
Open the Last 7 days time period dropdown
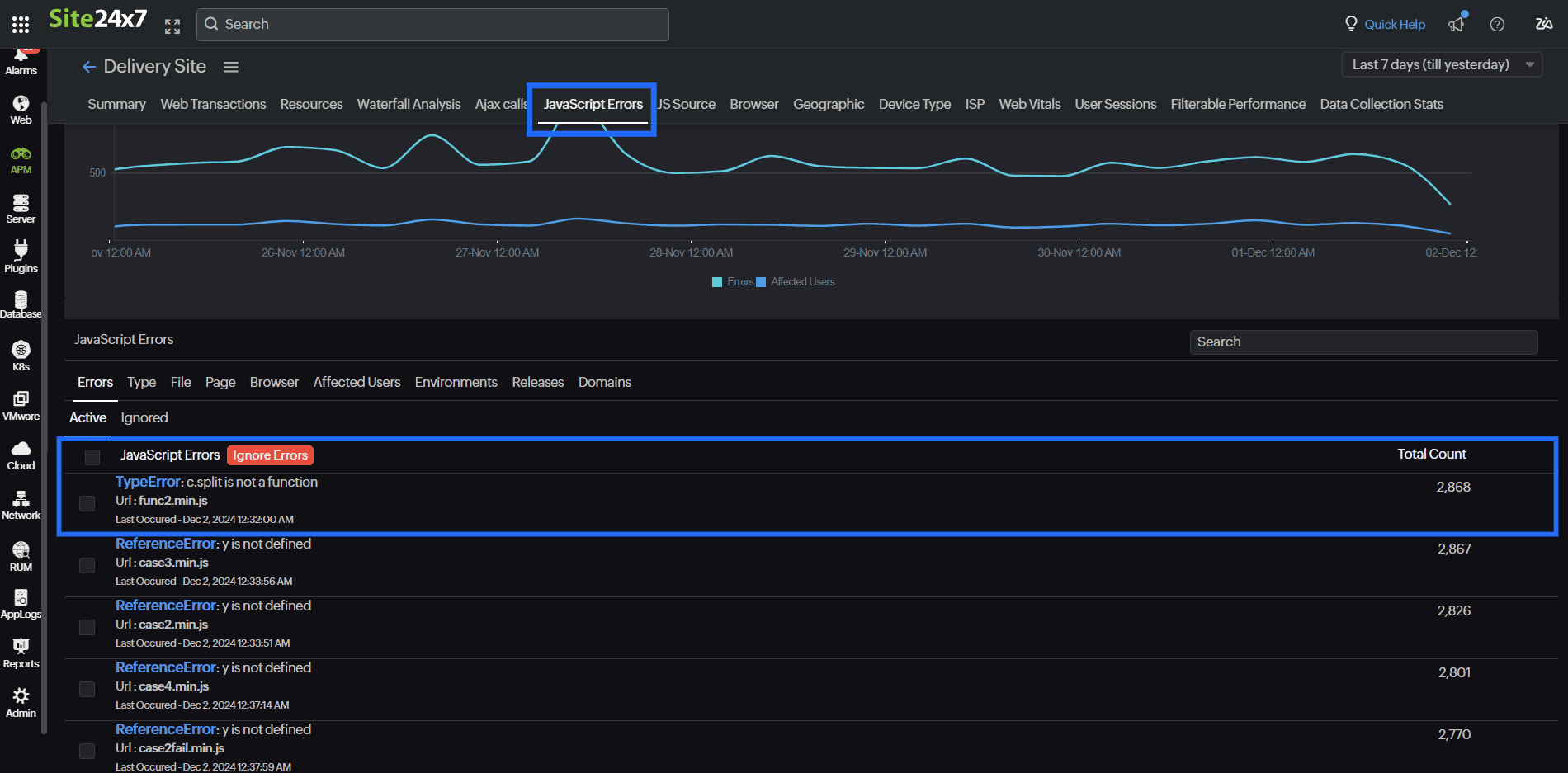(x=1443, y=64)
